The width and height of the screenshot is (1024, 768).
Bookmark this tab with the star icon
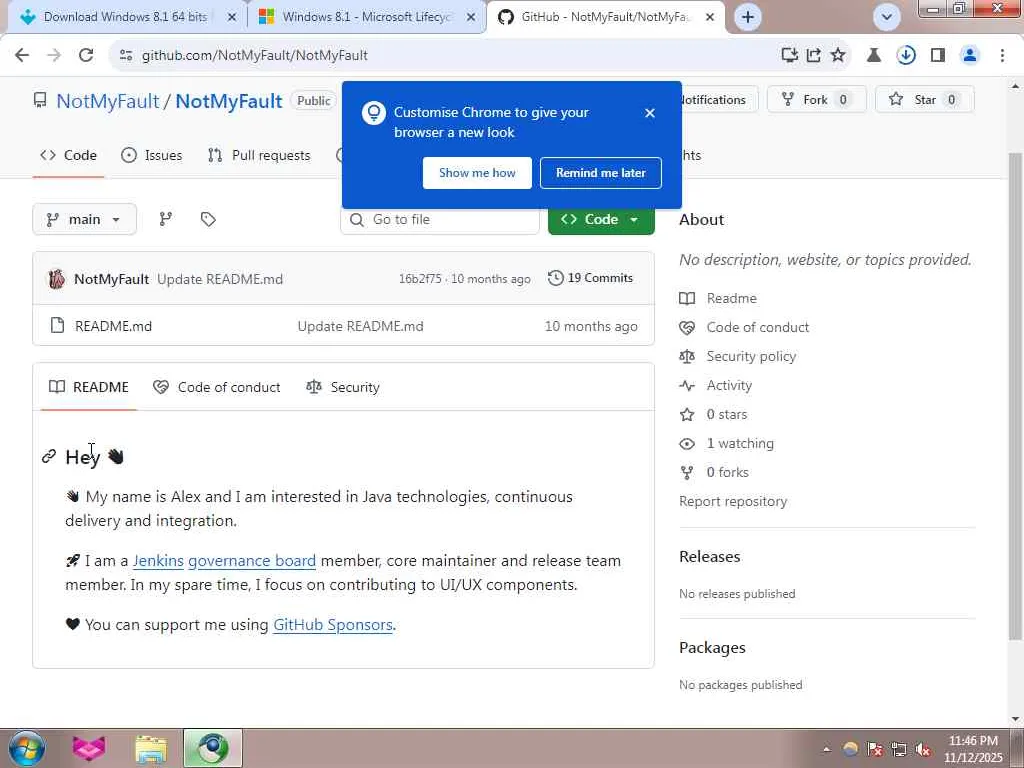click(838, 56)
